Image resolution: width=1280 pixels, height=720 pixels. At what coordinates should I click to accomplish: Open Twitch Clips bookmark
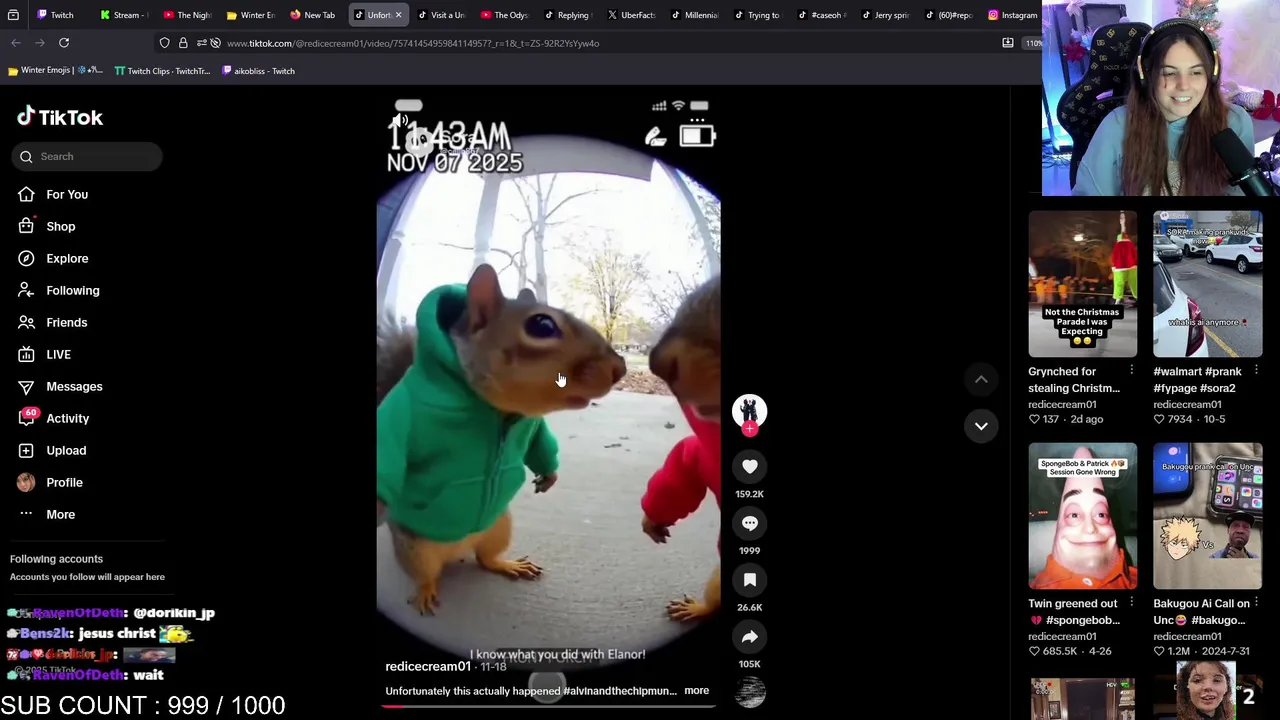coord(162,71)
